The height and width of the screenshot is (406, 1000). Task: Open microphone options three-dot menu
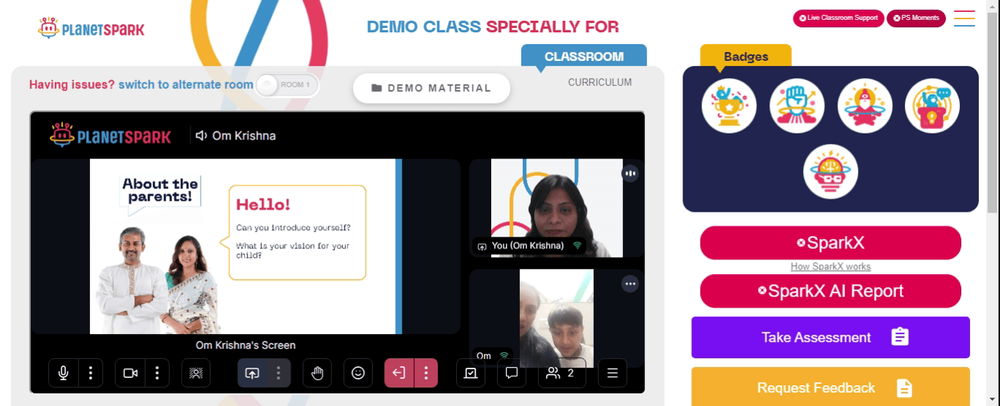91,373
